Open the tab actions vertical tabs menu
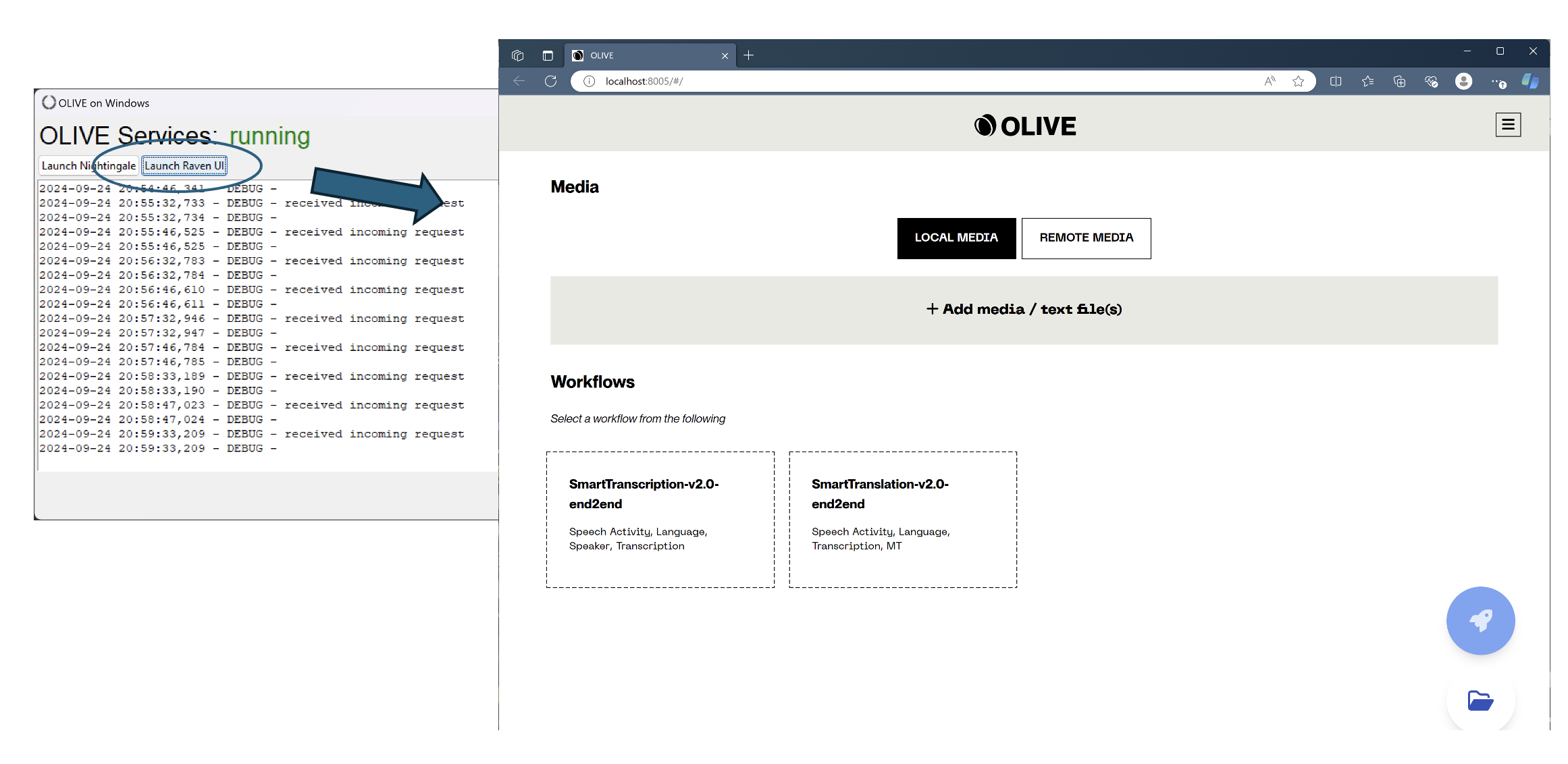Viewport: 1568px width, 764px height. pos(548,56)
